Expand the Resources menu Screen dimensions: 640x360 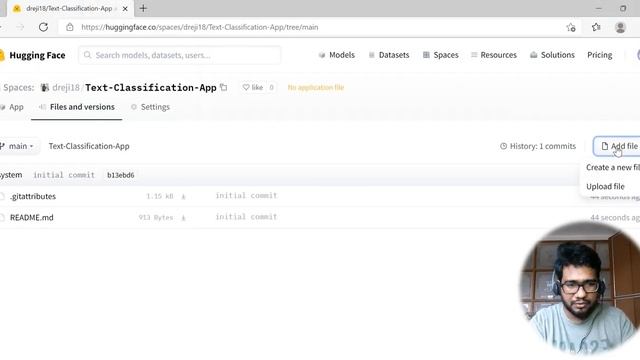[494, 55]
